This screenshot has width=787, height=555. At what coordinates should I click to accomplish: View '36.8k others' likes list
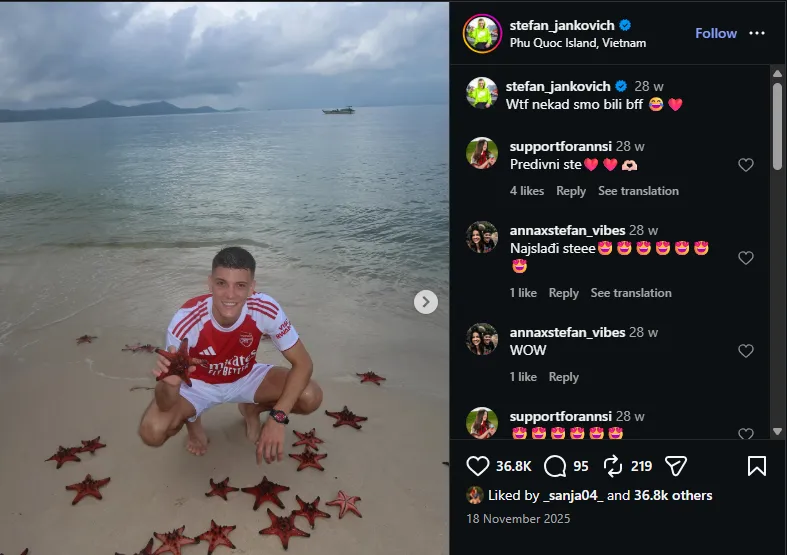[673, 495]
